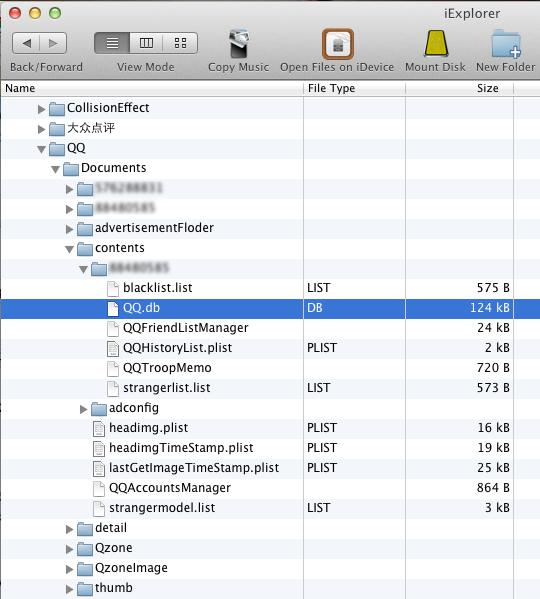Click the QzoneImage folder icon
The height and width of the screenshot is (599, 540).
coord(85,568)
